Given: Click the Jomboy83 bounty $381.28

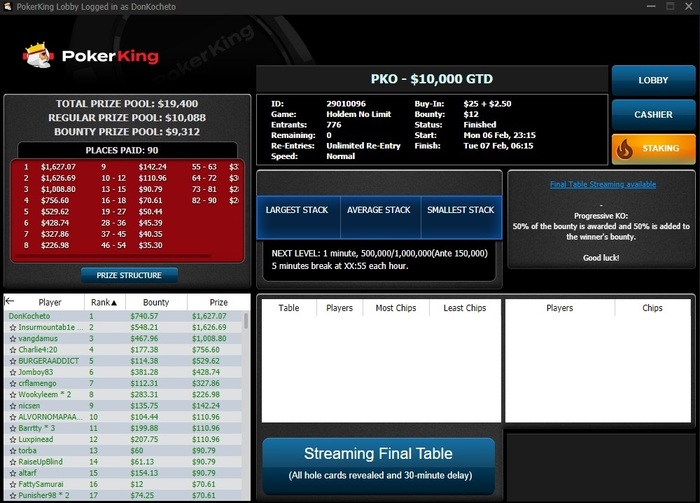Looking at the screenshot, I should coord(144,372).
